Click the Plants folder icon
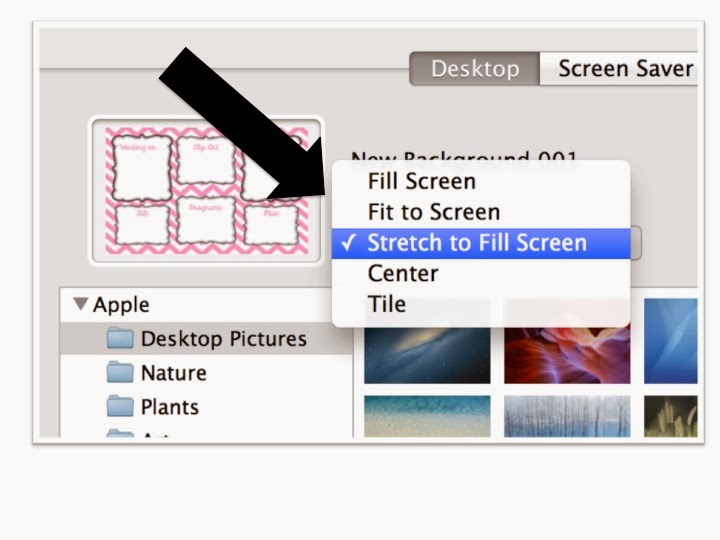The width and height of the screenshot is (720, 540). click(x=120, y=407)
